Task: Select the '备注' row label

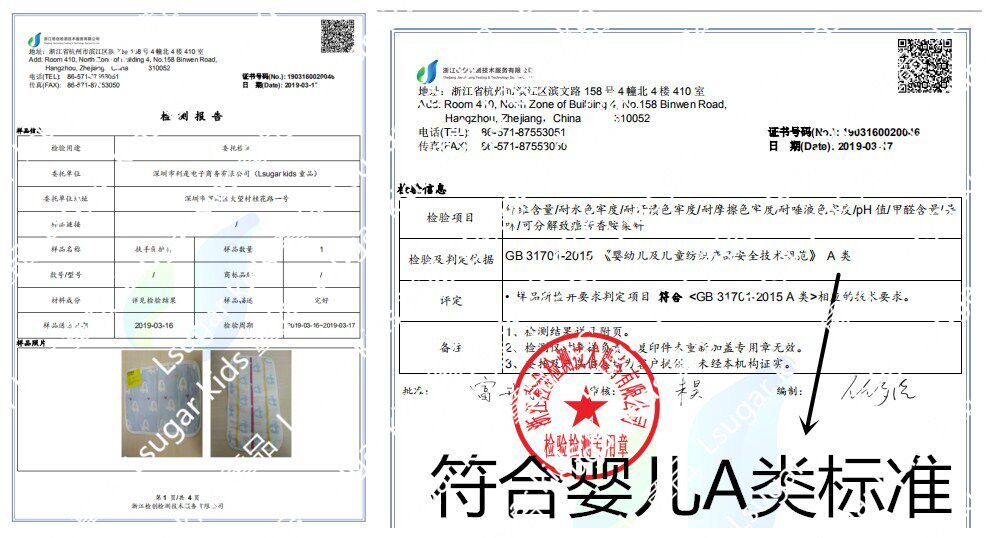Action: pyautogui.click(x=450, y=347)
